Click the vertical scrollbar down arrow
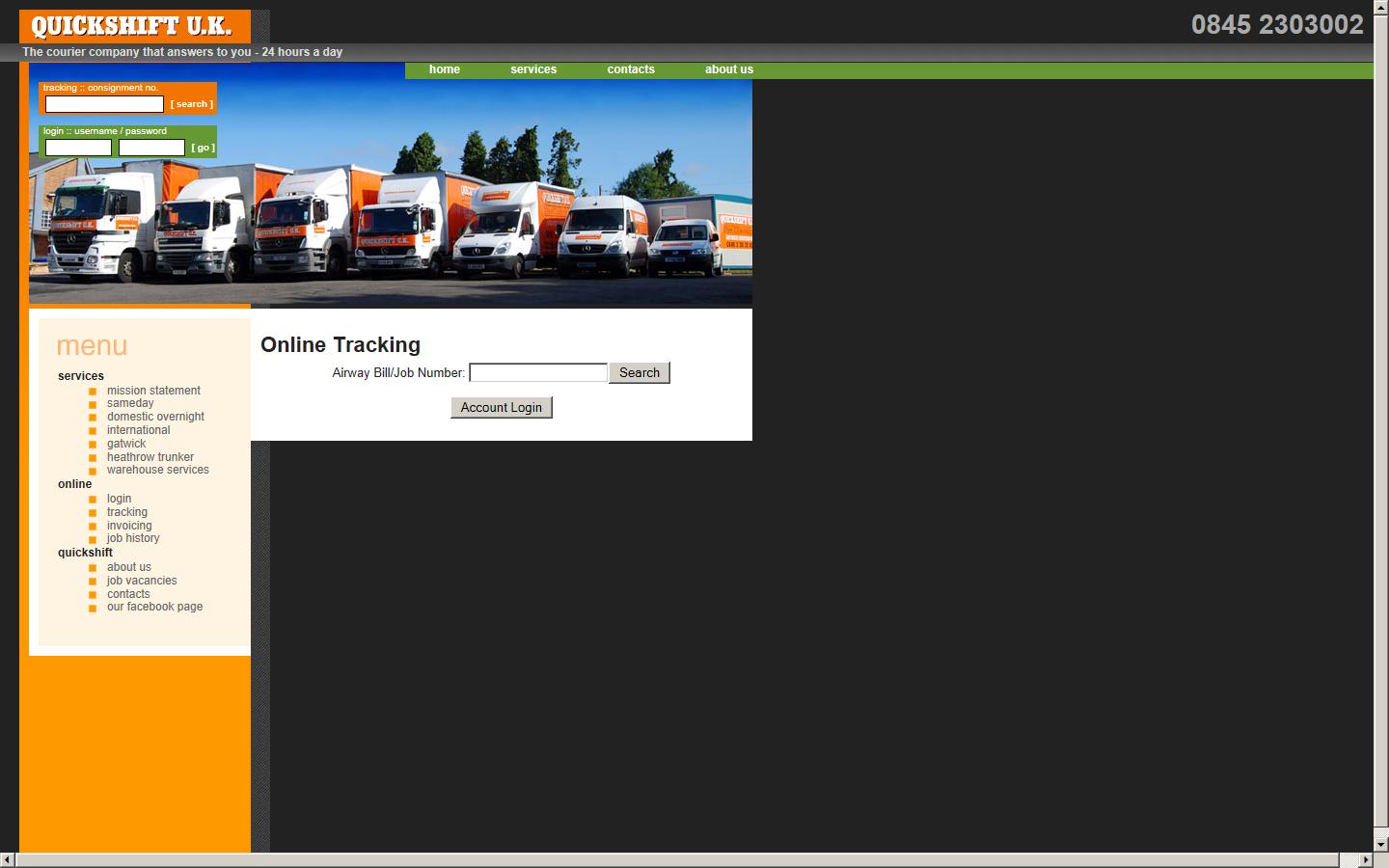Screen dimensions: 1389x868 [1381, 844]
